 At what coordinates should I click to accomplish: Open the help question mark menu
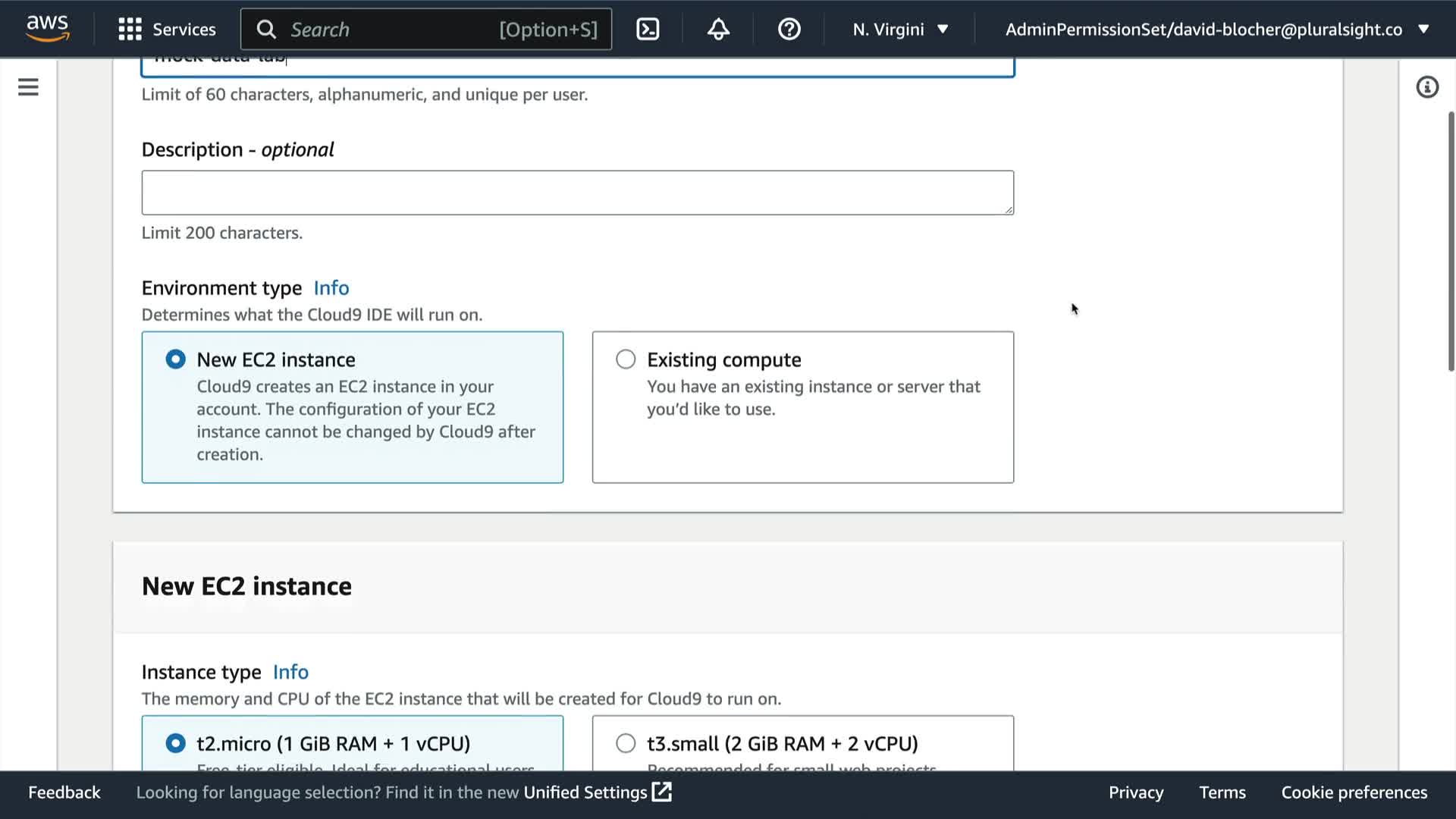789,30
